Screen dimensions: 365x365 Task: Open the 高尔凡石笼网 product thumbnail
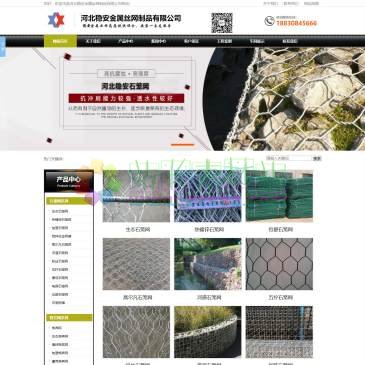[136, 264]
